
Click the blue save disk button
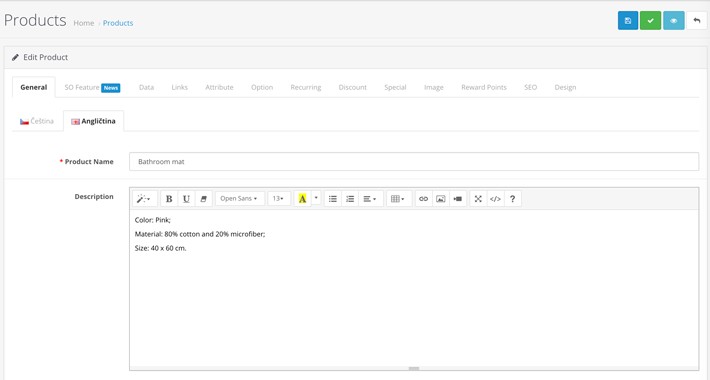pos(628,20)
